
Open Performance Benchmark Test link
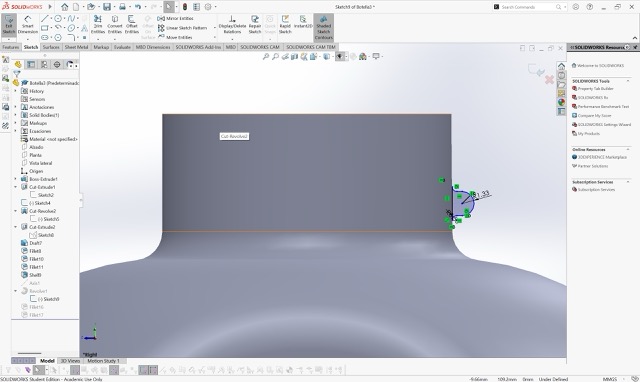pos(603,107)
